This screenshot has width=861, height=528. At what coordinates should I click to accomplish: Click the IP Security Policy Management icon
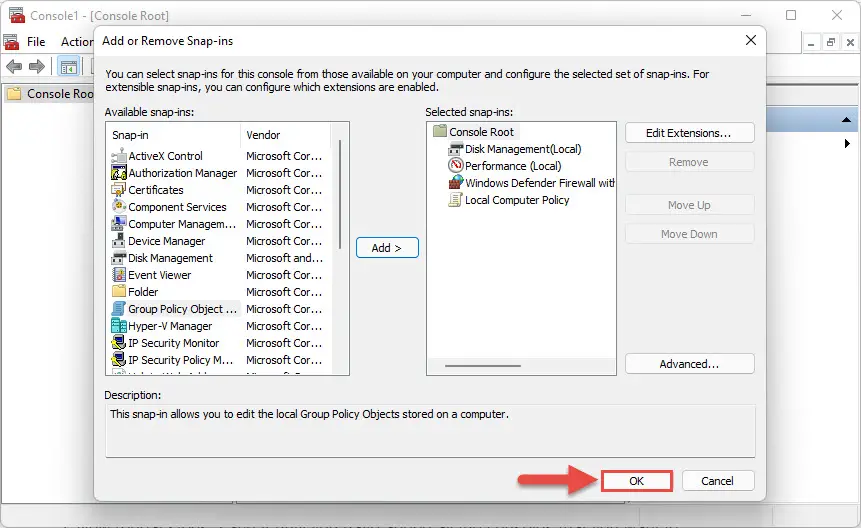pyautogui.click(x=119, y=360)
